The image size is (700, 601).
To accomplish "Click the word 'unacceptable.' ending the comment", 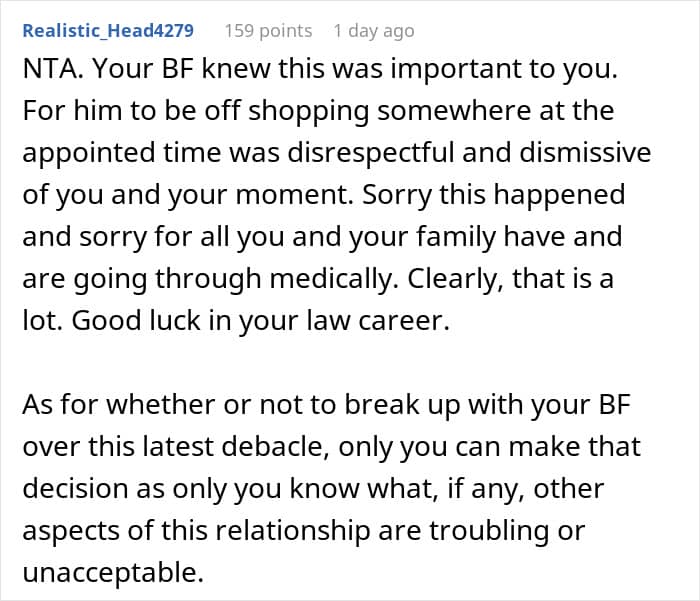I will (113, 572).
